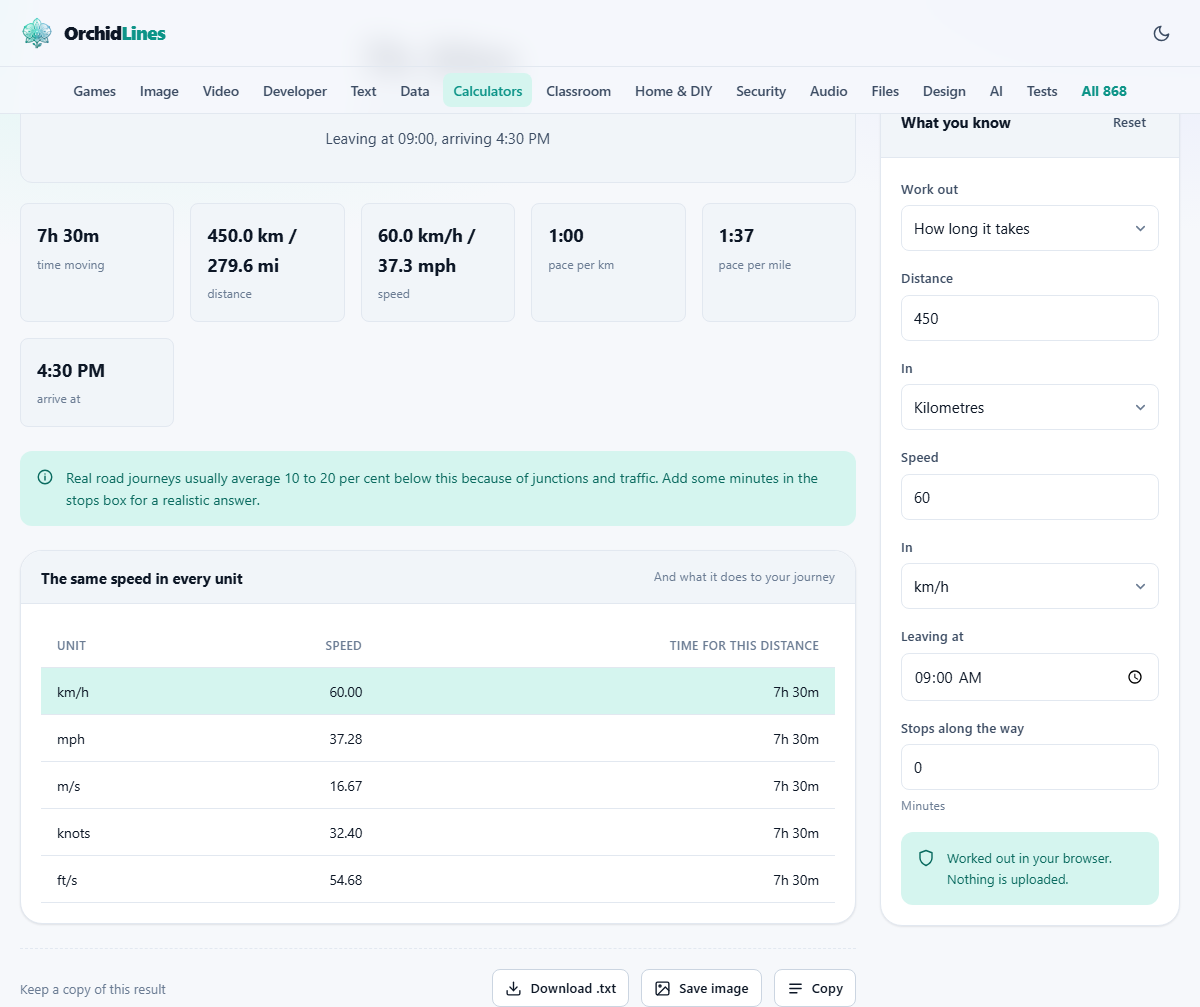The height and width of the screenshot is (1007, 1200).
Task: Copy the result to clipboard
Action: coord(815,988)
